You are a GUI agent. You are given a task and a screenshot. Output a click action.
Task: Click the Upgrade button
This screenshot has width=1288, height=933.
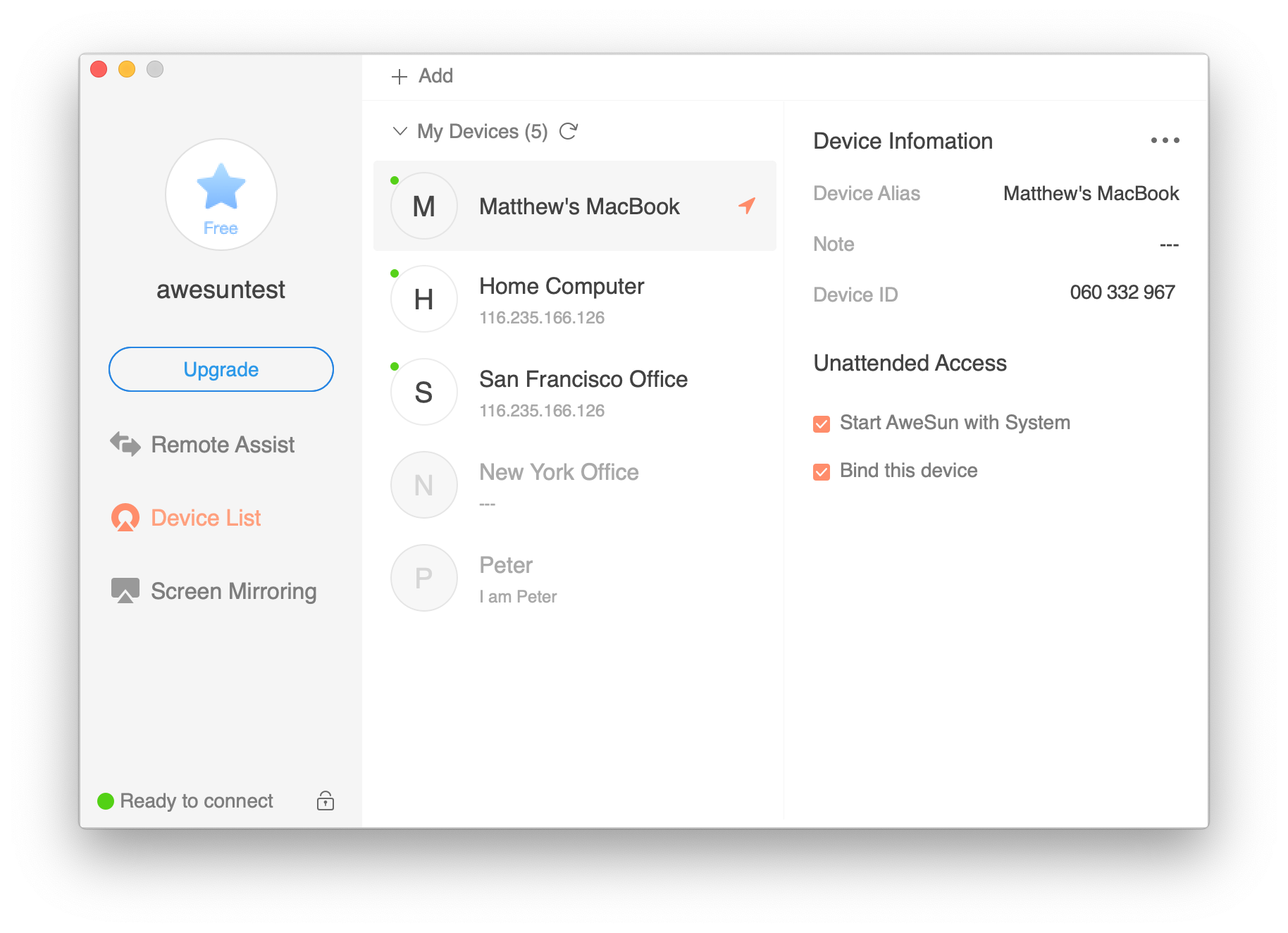[x=221, y=369]
